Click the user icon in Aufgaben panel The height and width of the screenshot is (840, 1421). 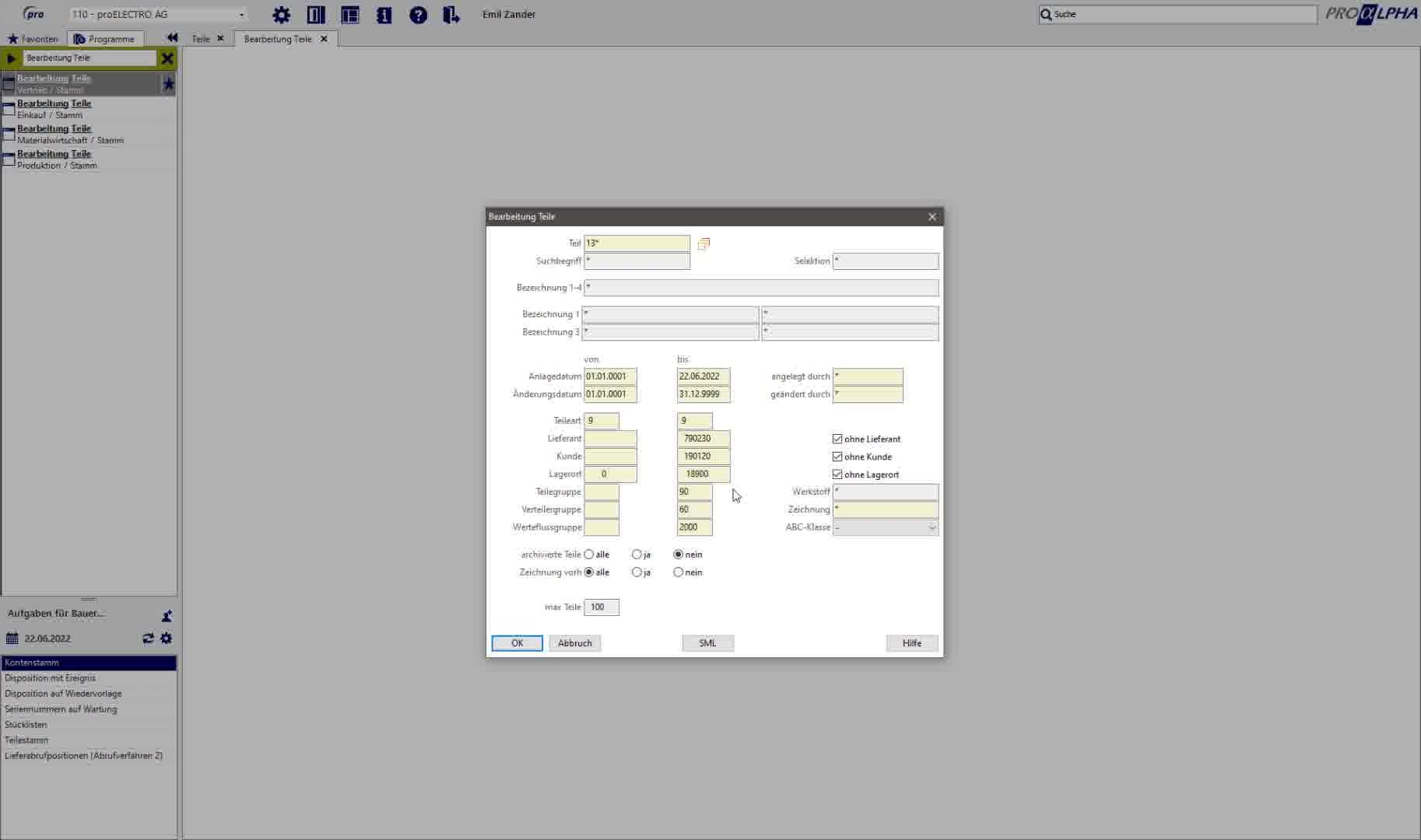[167, 616]
